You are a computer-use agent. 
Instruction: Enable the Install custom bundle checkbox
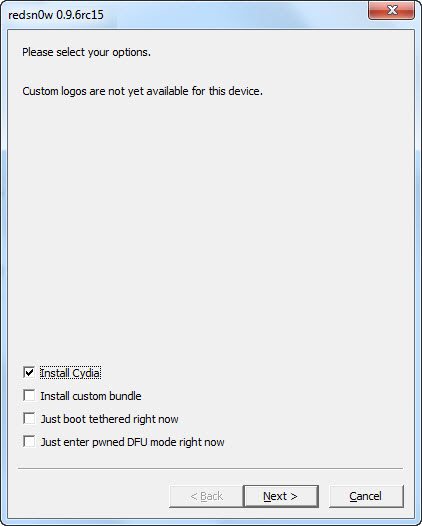pos(29,396)
